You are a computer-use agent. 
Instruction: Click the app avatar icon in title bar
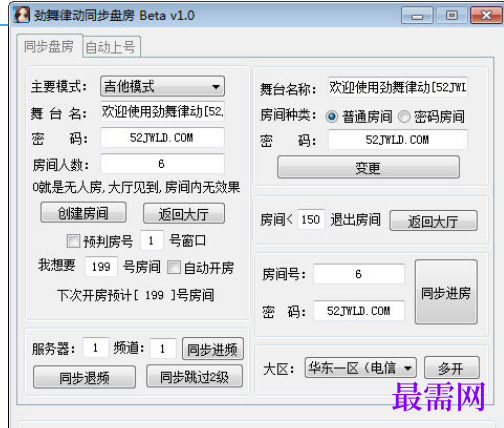point(21,15)
